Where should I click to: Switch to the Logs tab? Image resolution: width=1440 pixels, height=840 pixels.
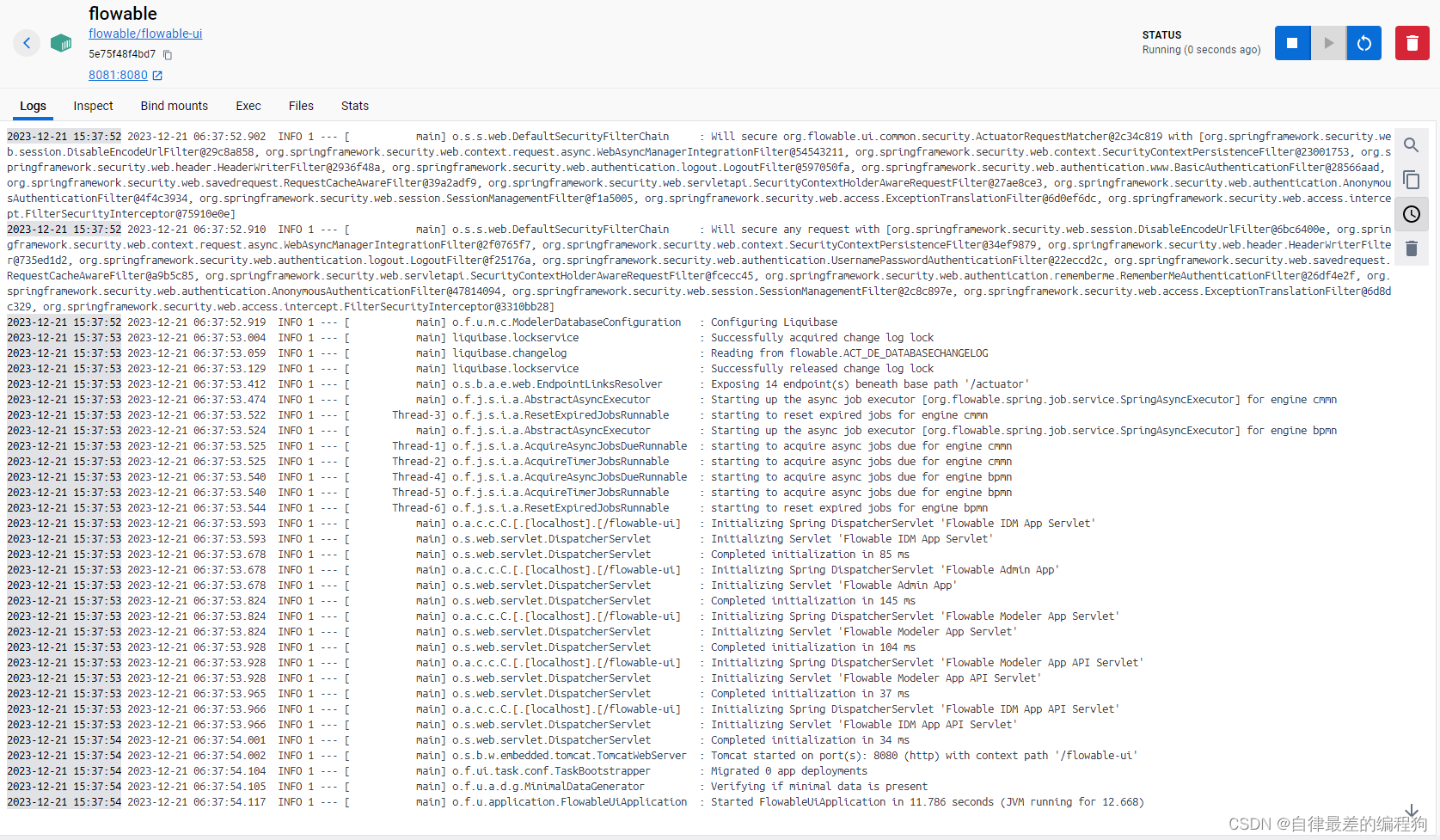(x=33, y=106)
